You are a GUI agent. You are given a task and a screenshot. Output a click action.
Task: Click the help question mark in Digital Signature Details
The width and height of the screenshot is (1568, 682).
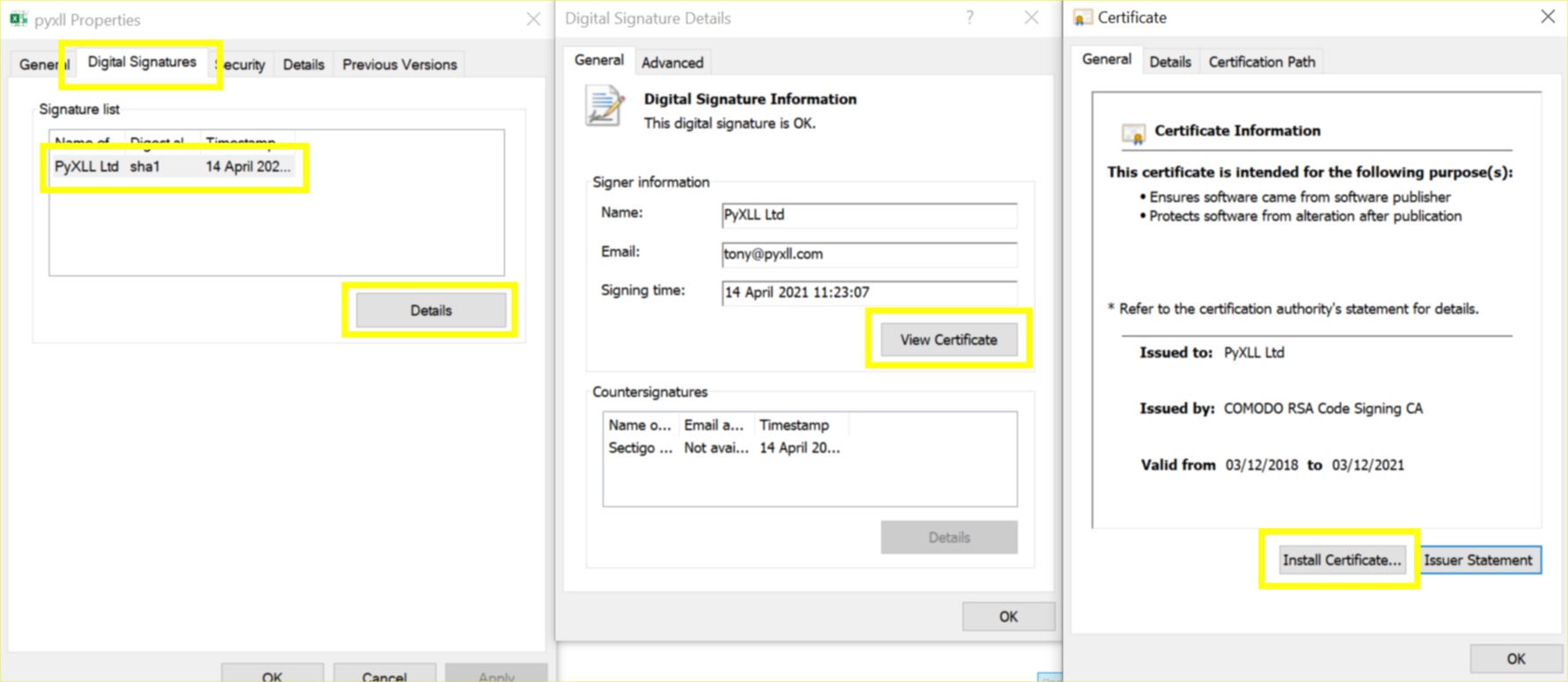(x=970, y=18)
